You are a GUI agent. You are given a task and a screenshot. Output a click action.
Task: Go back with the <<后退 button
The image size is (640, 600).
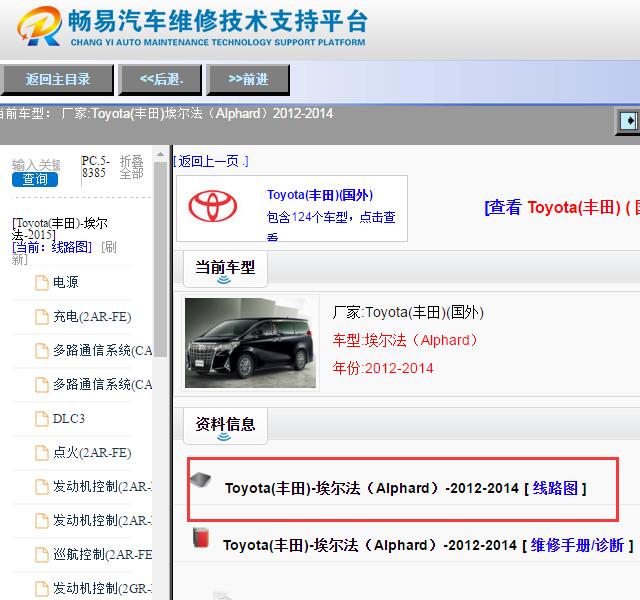(160, 79)
